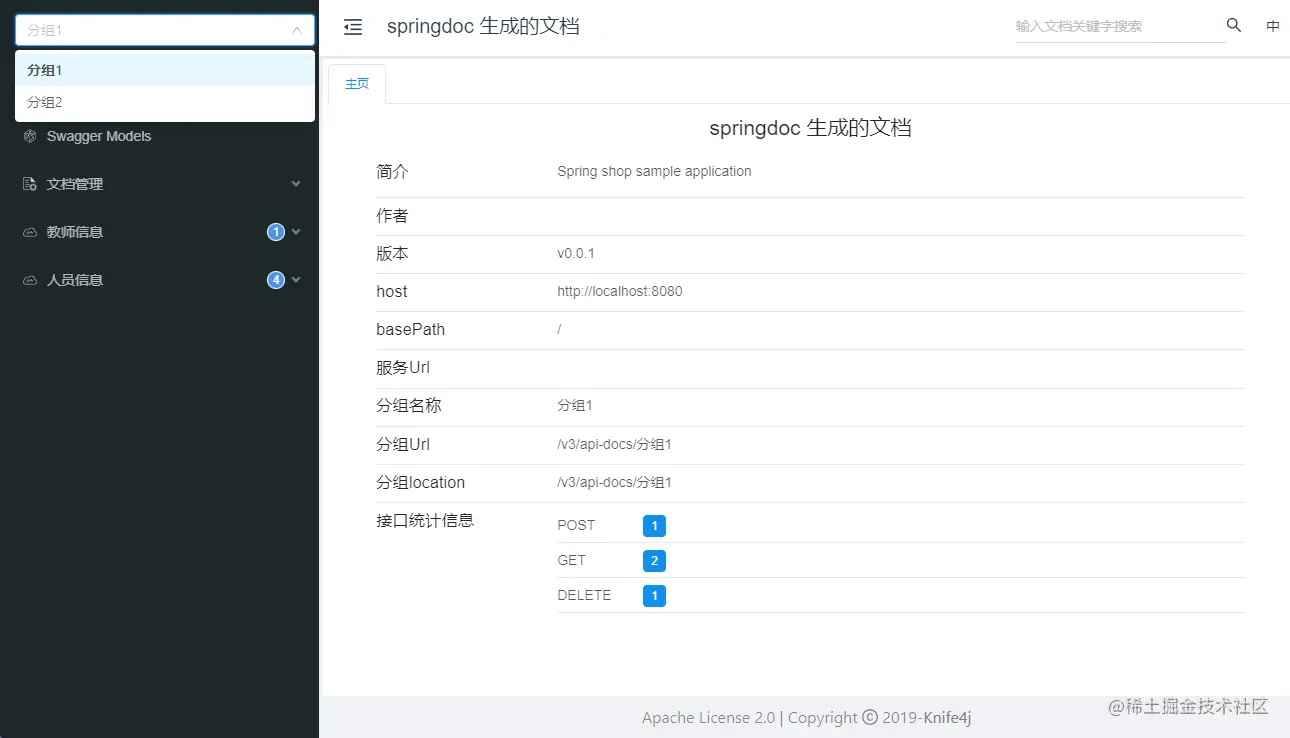The height and width of the screenshot is (738, 1290).
Task: Click the version value v0.0.1
Action: coord(576,254)
